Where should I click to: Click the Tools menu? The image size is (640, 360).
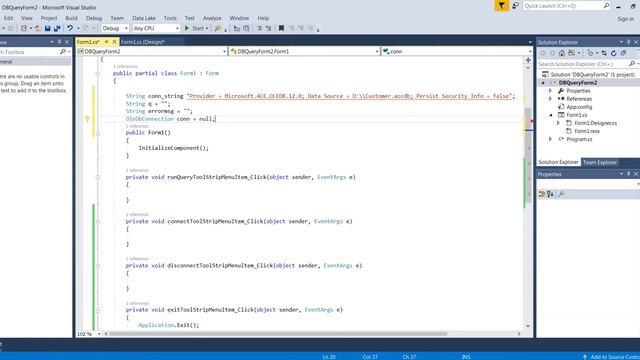click(x=170, y=18)
